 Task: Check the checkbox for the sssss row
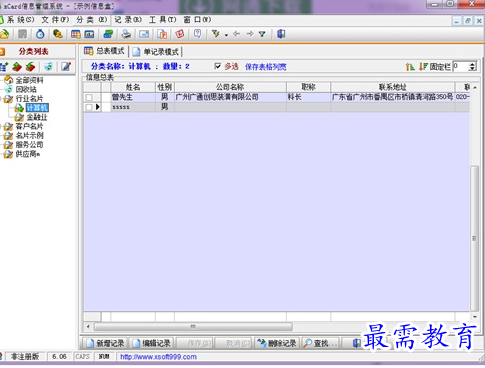[89, 107]
